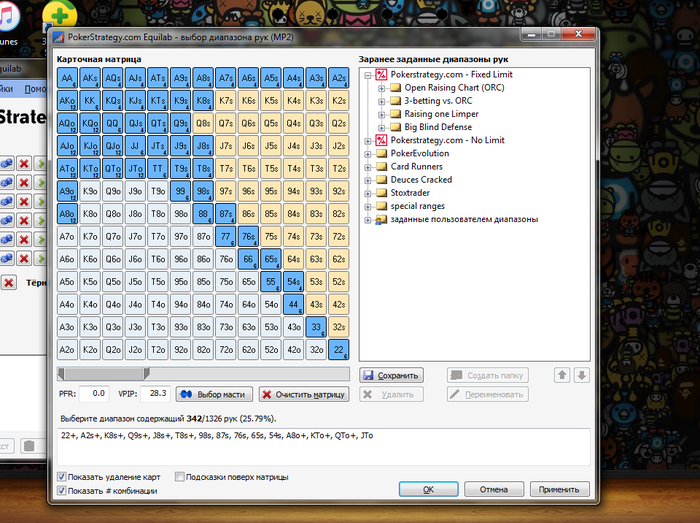Click into the hand range text box
Viewport: 700px width, 523px height.
pos(324,447)
